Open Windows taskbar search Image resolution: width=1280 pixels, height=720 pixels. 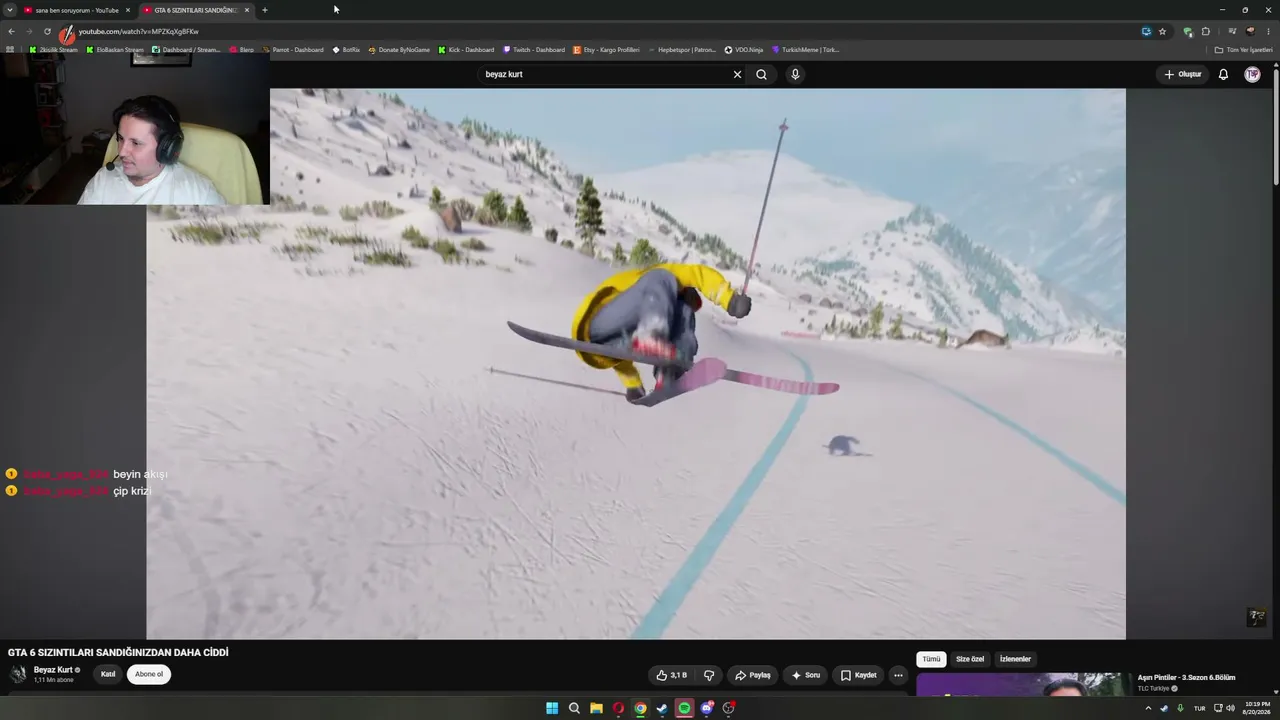[x=574, y=708]
